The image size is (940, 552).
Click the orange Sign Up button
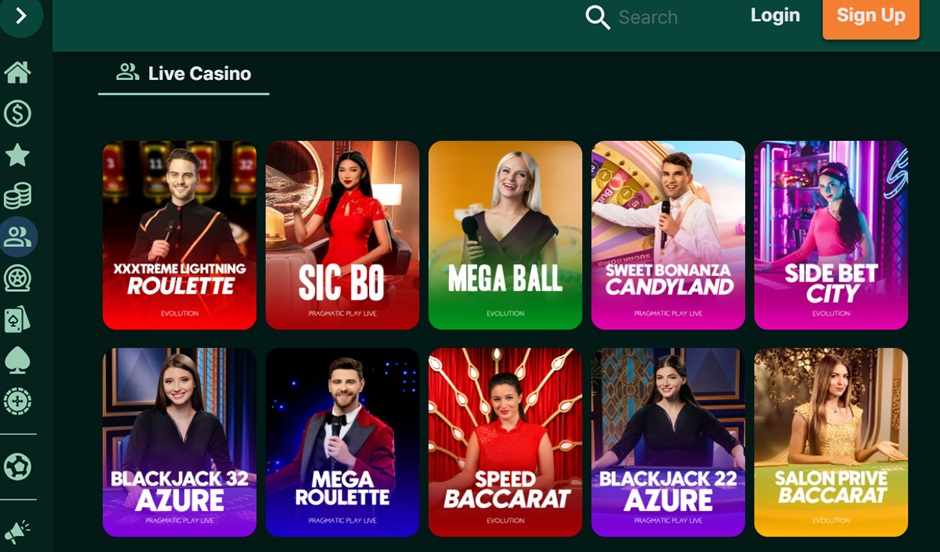(x=870, y=17)
